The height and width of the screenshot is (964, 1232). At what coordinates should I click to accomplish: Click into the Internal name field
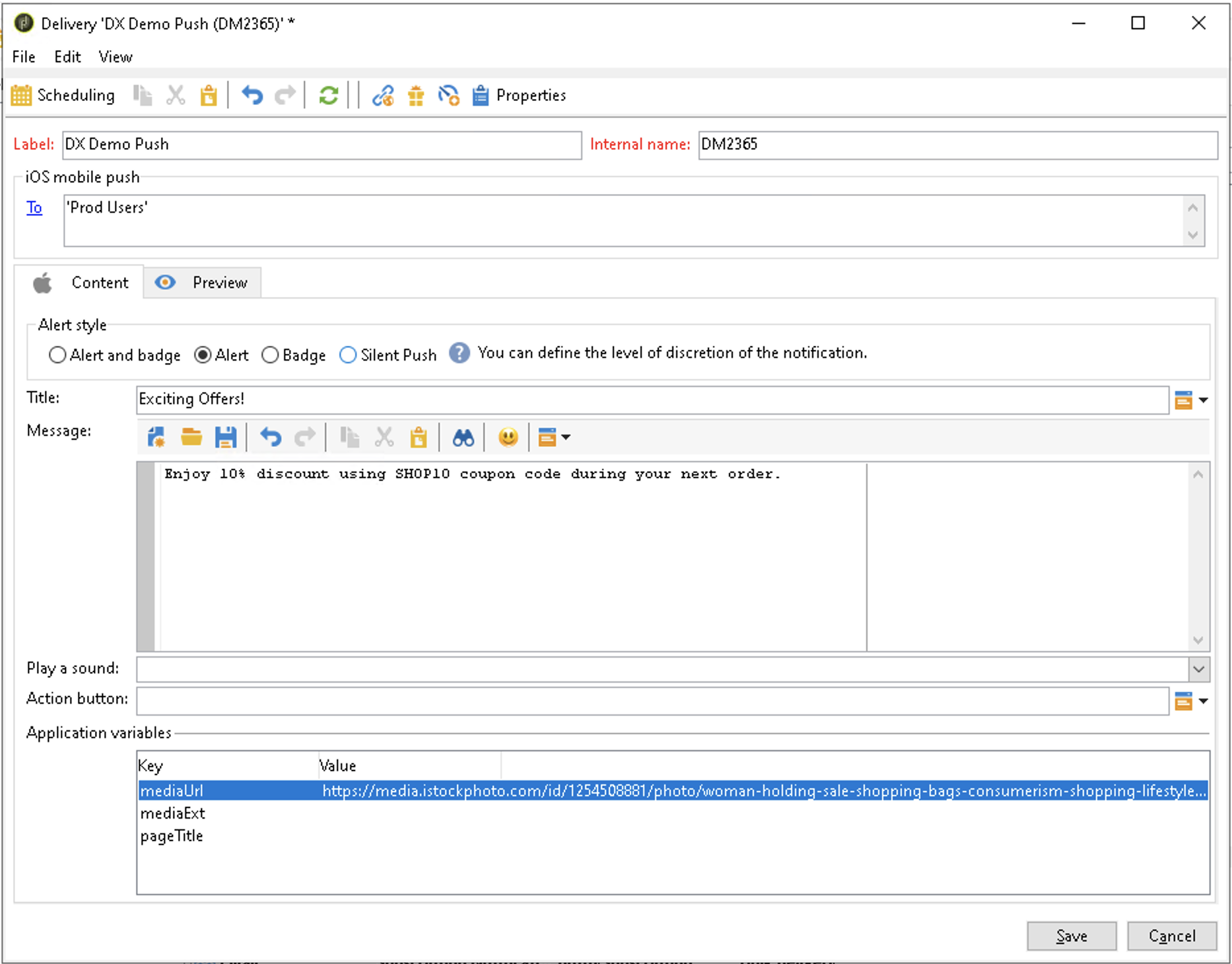tap(957, 145)
